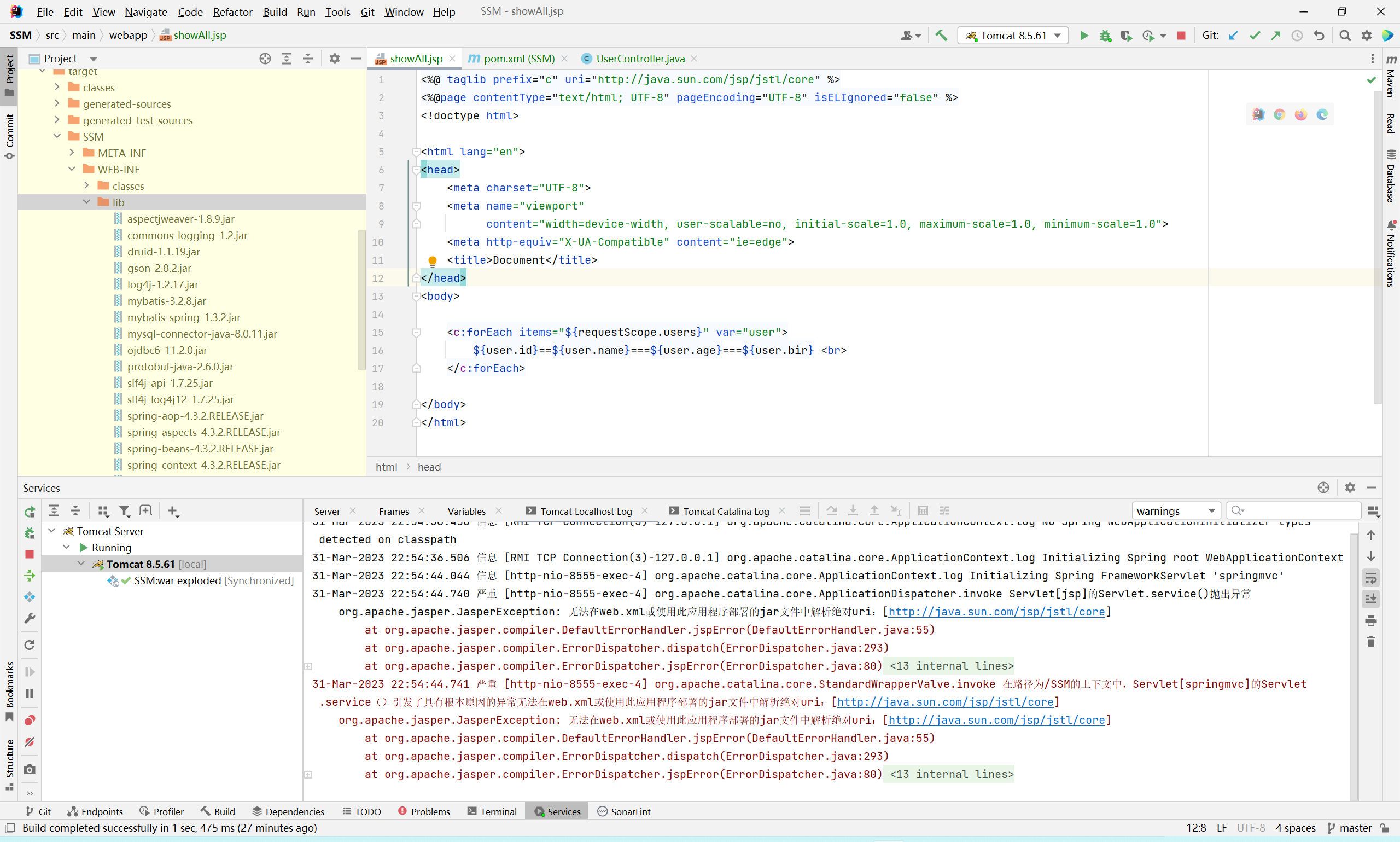Open the showAll.jsp tab in editor
1400x842 pixels.
click(x=415, y=58)
